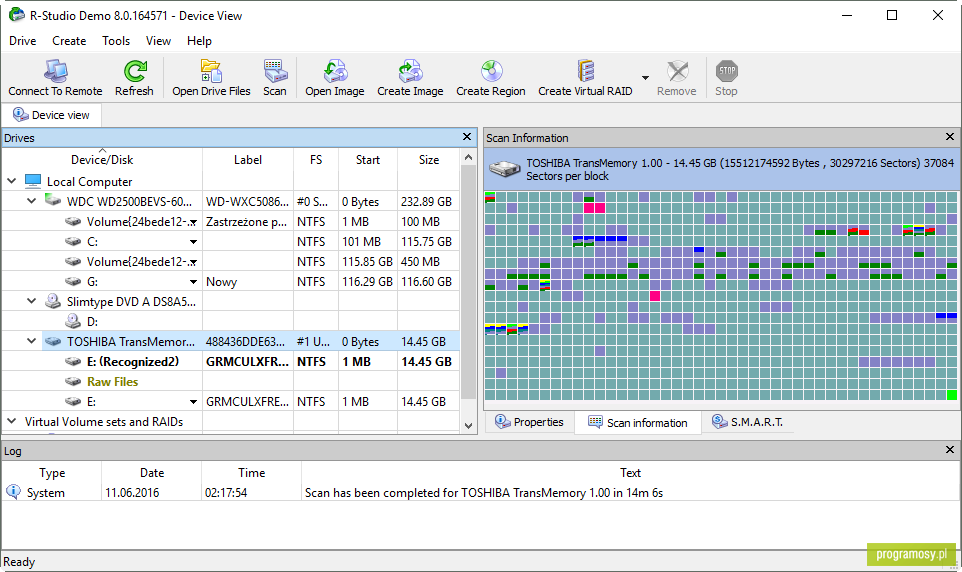Click the Zastrzeżone p... label cell
Viewport: 962px width, 572px height.
pos(247,222)
